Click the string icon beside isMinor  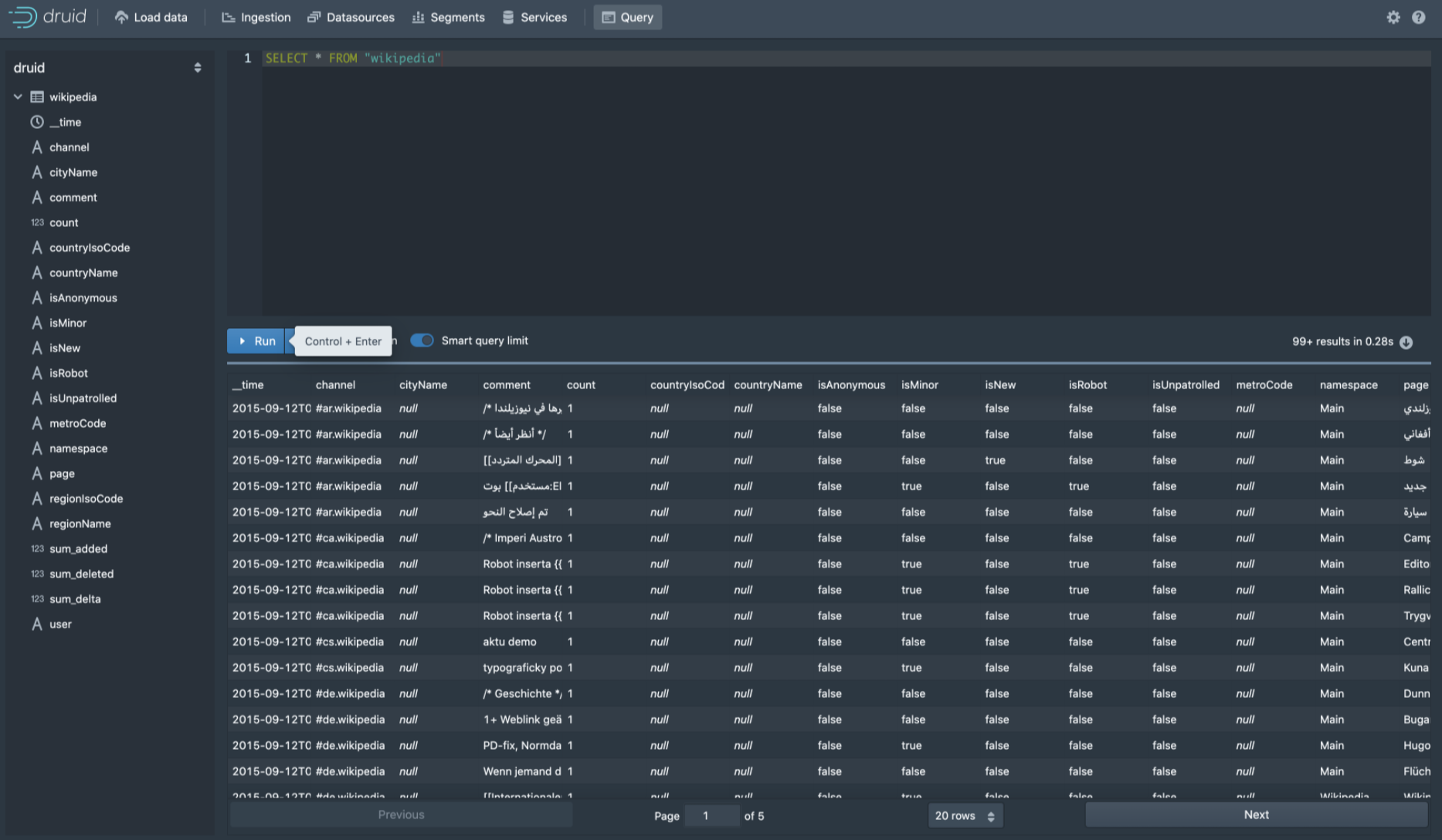pos(37,323)
